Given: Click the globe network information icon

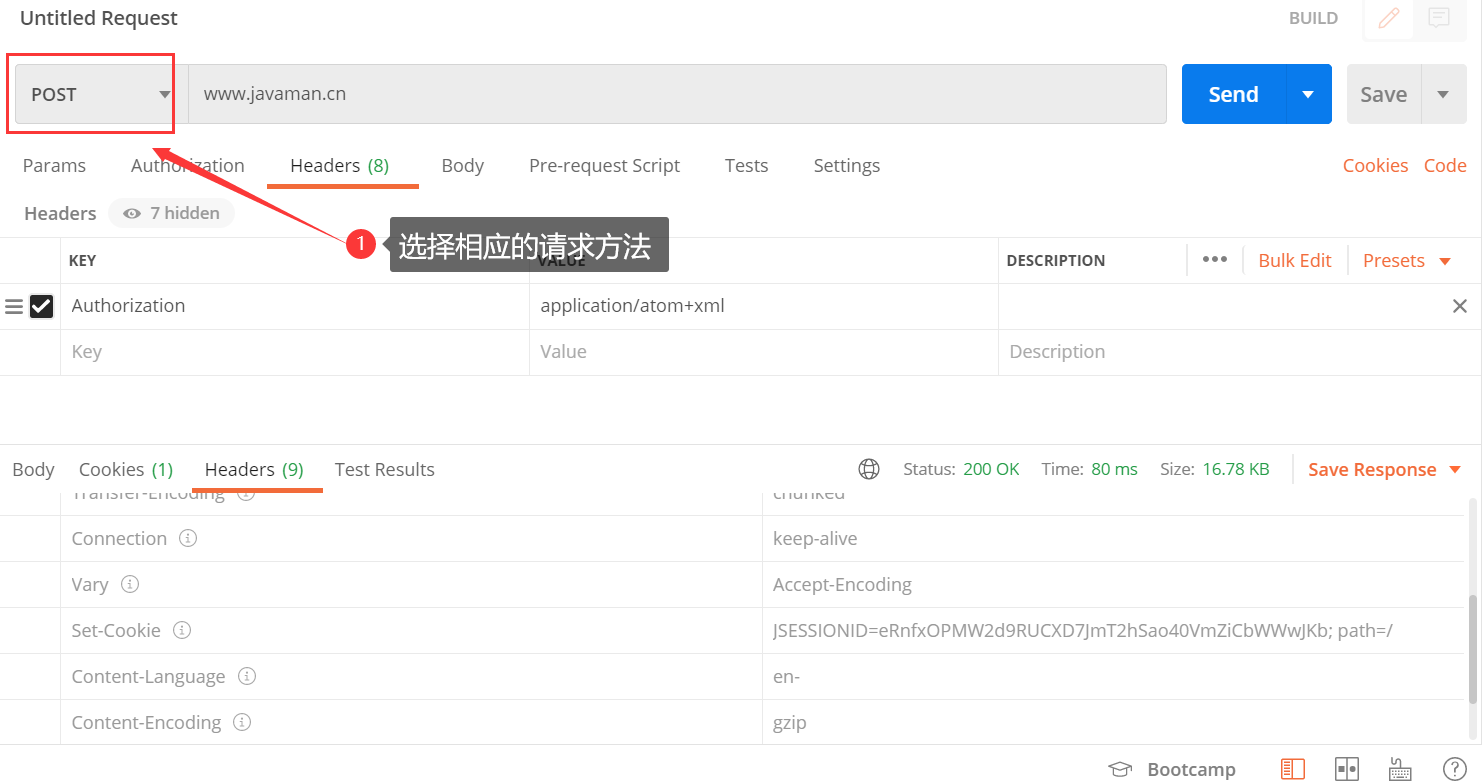Looking at the screenshot, I should [869, 469].
